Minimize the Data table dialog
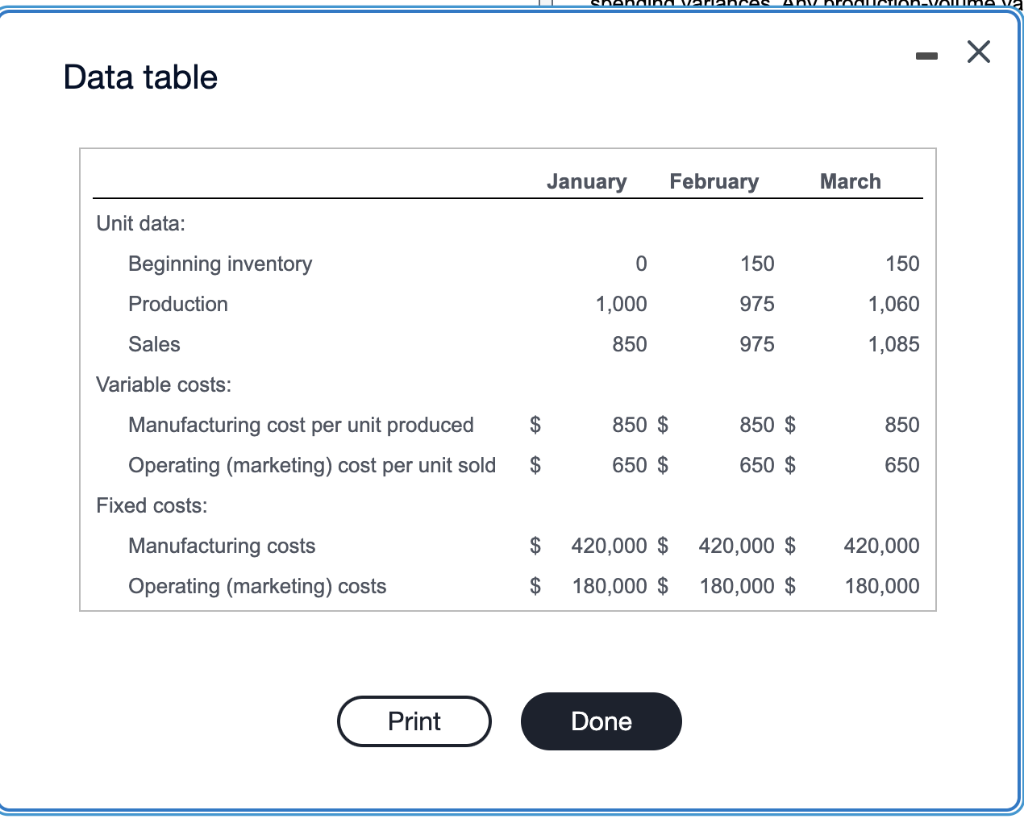Image resolution: width=1024 pixels, height=831 pixels. (x=926, y=55)
